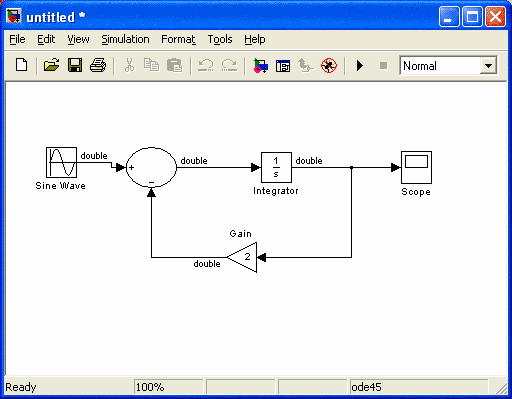
Task: Select the Sine Wave block
Action: coord(61,162)
